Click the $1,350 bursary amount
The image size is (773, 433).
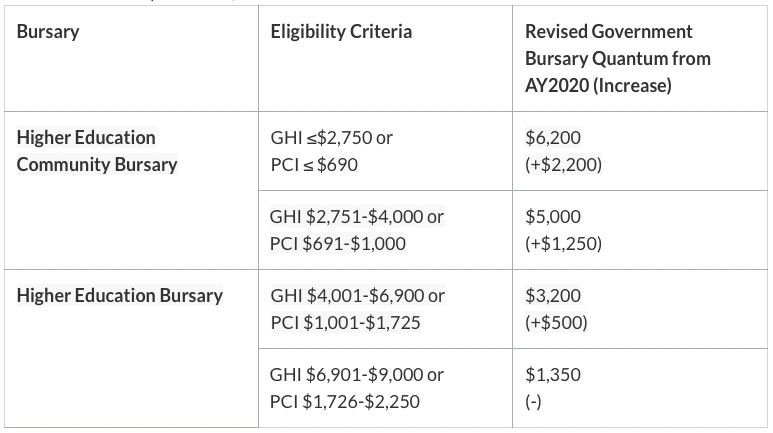[552, 375]
